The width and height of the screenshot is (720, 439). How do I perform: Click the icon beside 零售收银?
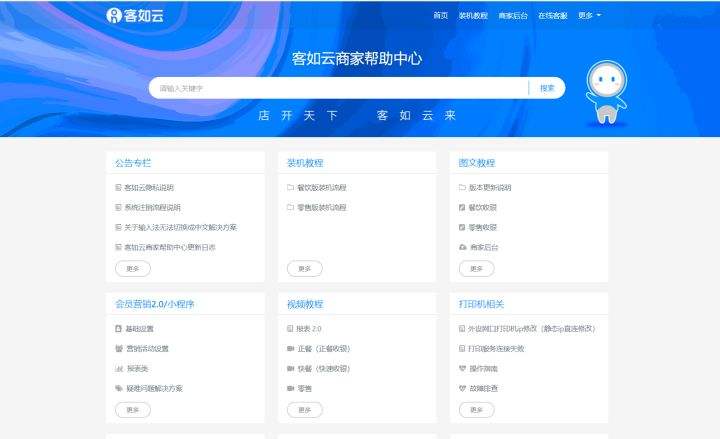(462, 227)
